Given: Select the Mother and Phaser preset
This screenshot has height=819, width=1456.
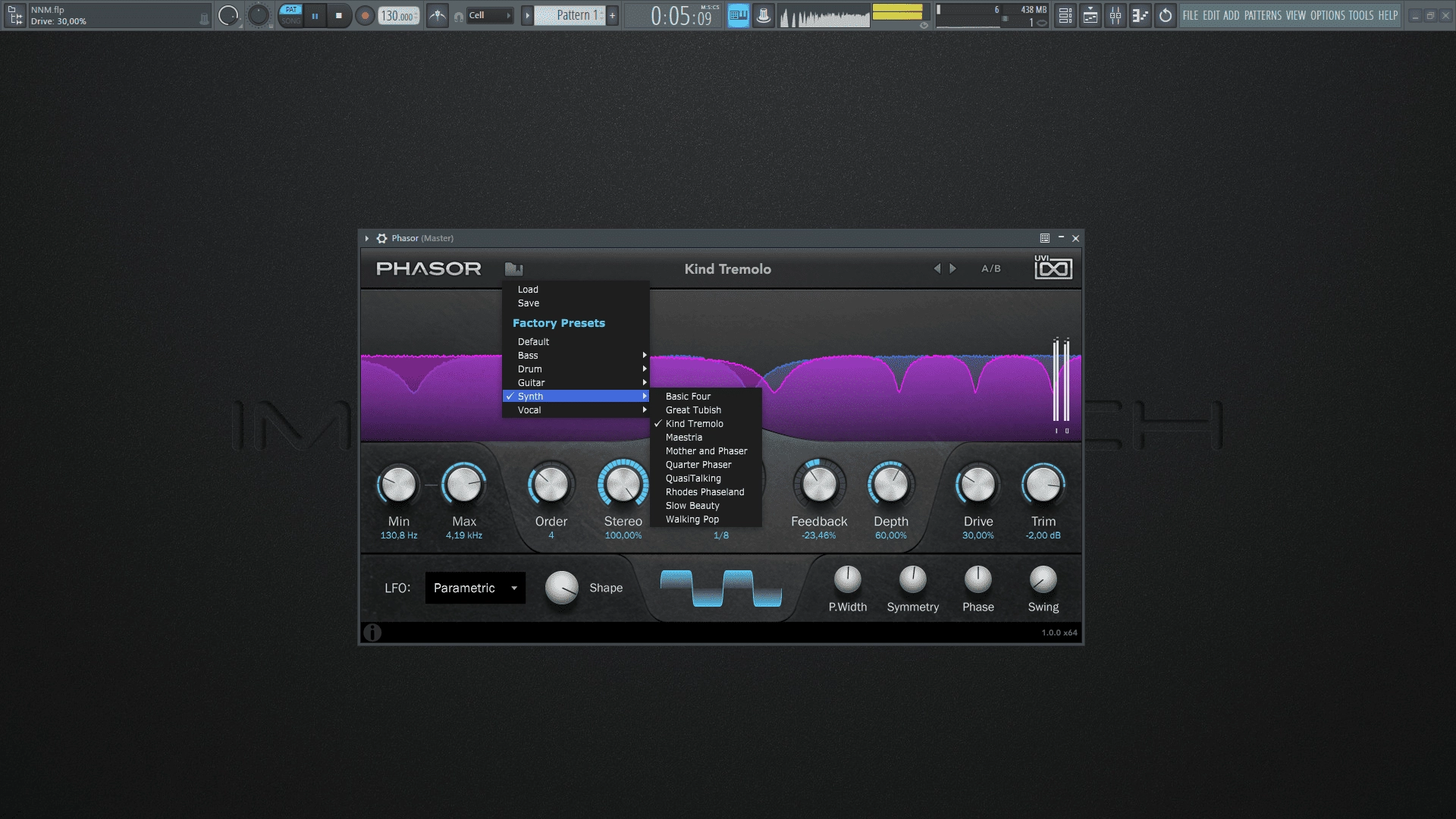Looking at the screenshot, I should [x=706, y=451].
